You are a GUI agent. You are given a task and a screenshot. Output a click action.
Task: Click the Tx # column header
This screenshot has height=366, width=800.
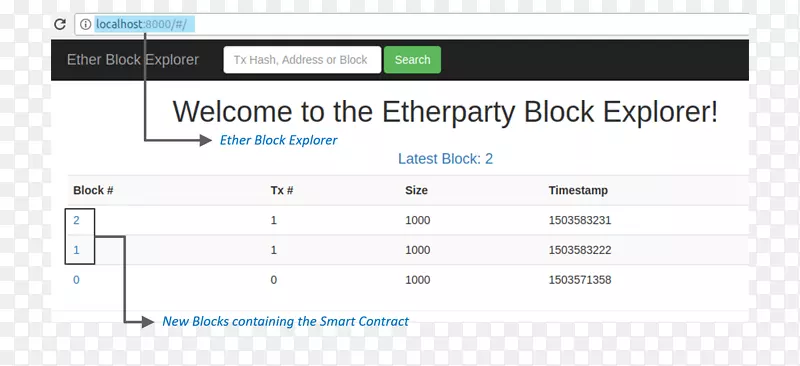(x=282, y=190)
